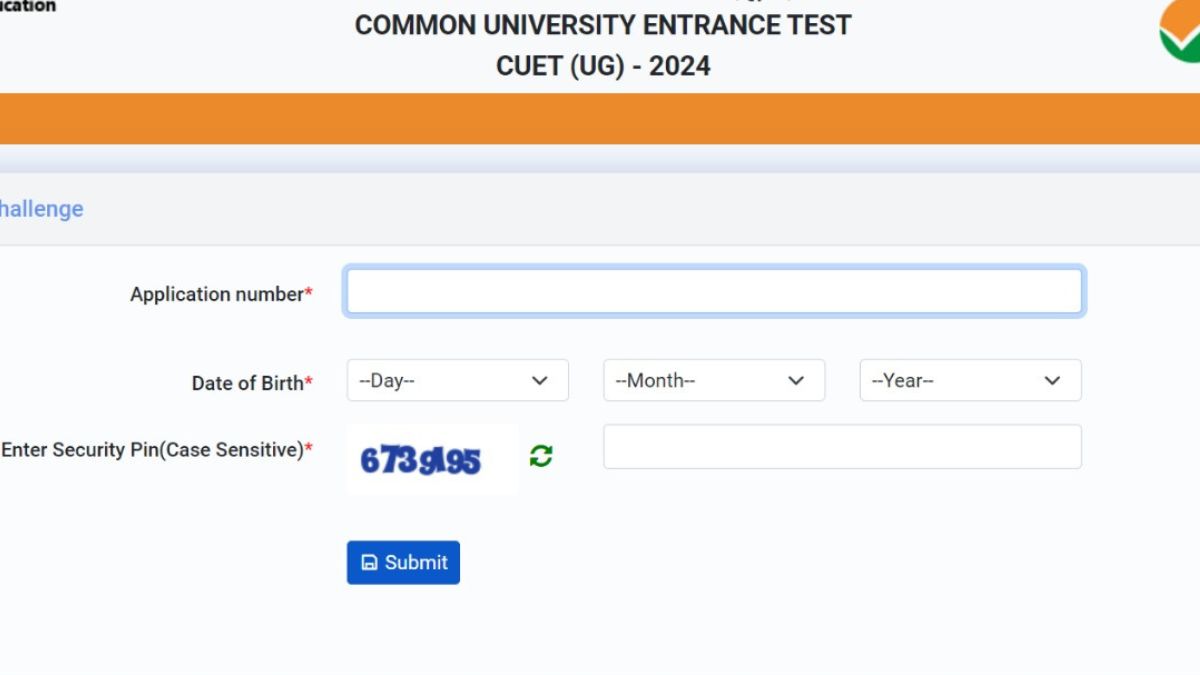Click the Date of Birth label
This screenshot has width=1200, height=675.
pyautogui.click(x=251, y=383)
